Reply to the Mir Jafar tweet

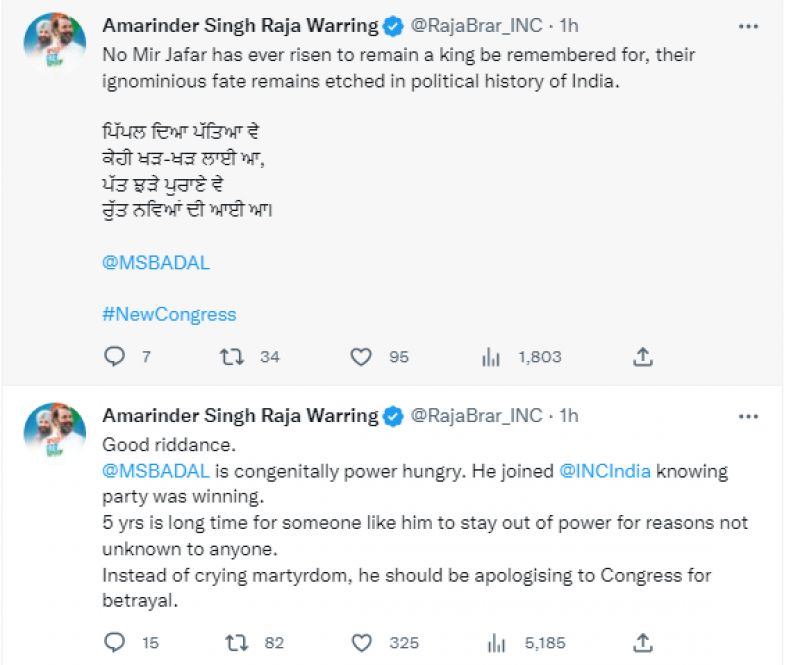pyautogui.click(x=116, y=356)
